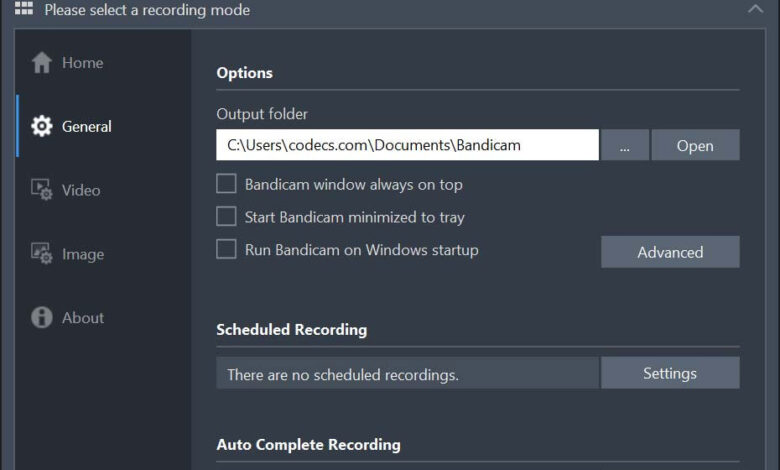Open Advanced options
Viewport: 780px width, 470px height.
[670, 252]
